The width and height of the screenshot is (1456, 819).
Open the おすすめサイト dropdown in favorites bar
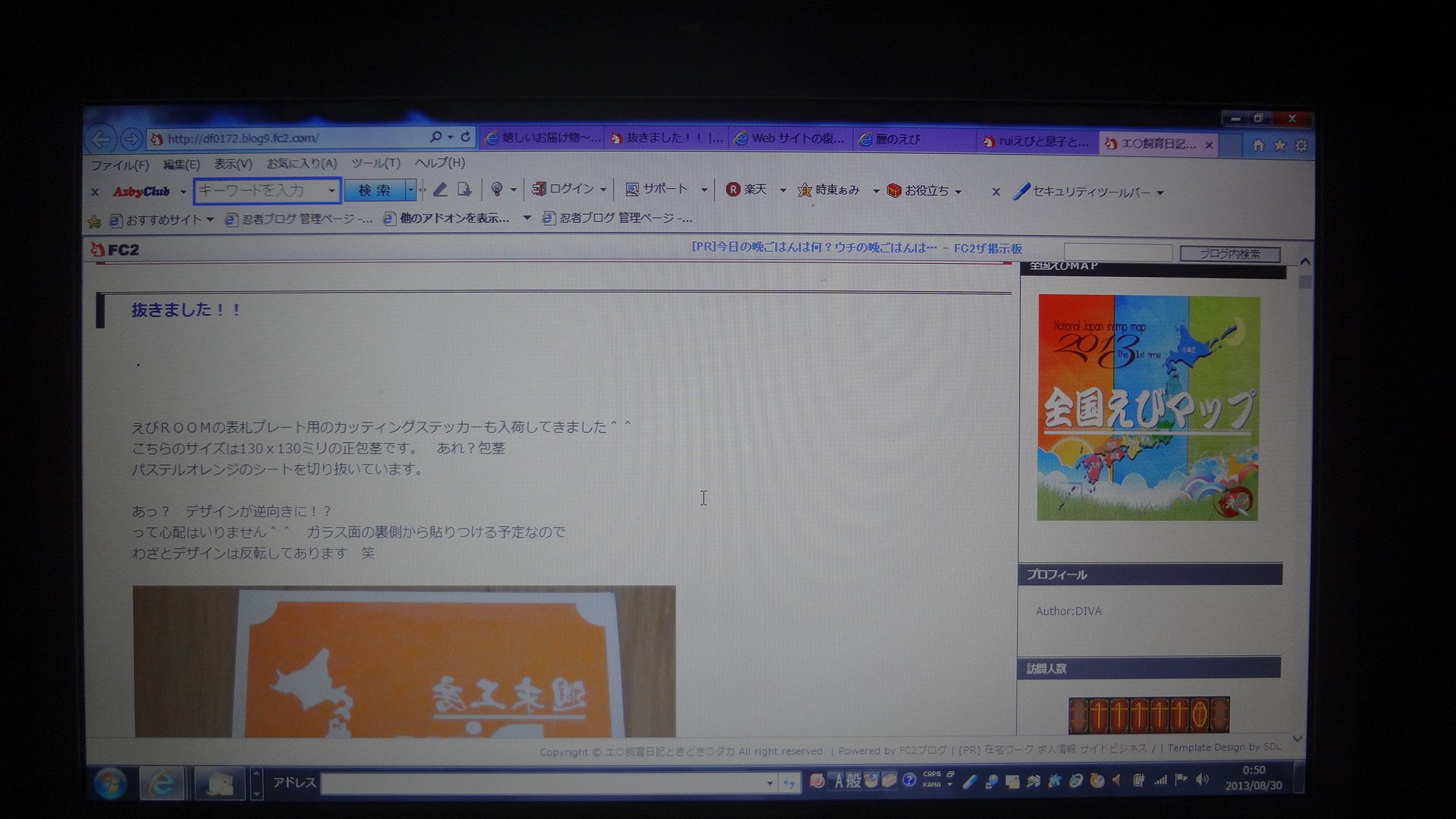pos(210,220)
